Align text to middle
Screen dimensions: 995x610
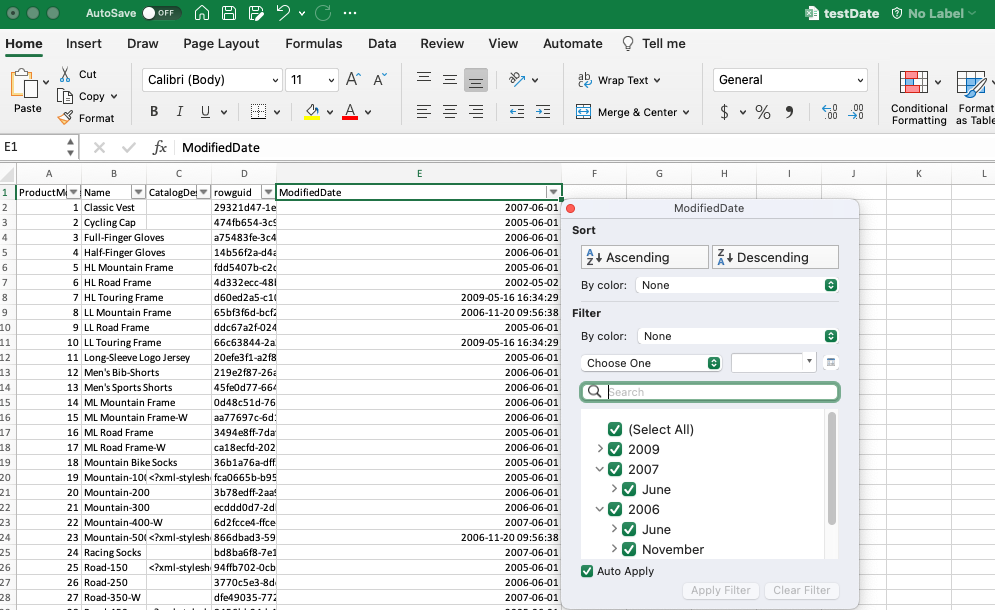click(x=450, y=79)
